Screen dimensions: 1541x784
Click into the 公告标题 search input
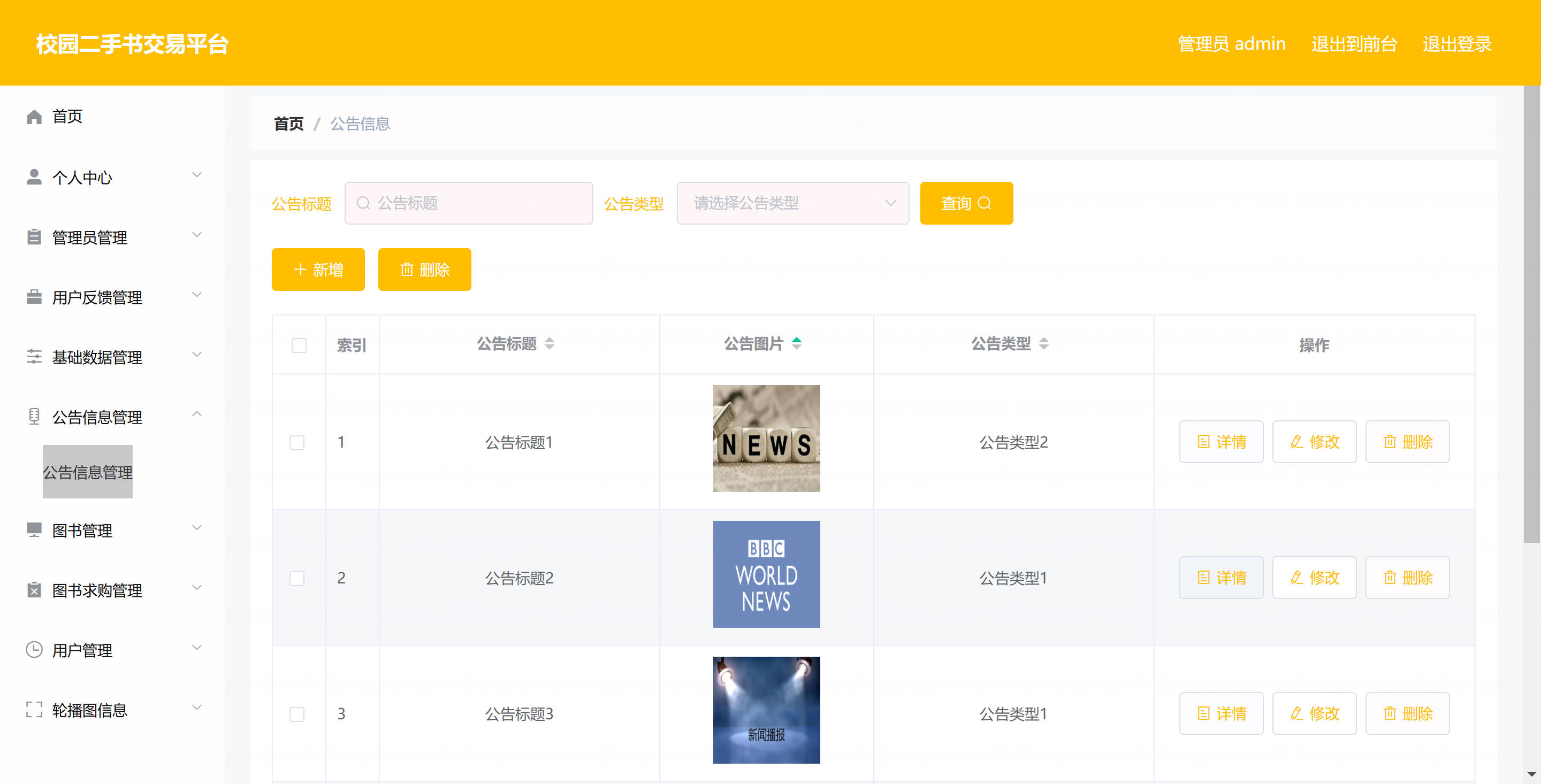468,203
